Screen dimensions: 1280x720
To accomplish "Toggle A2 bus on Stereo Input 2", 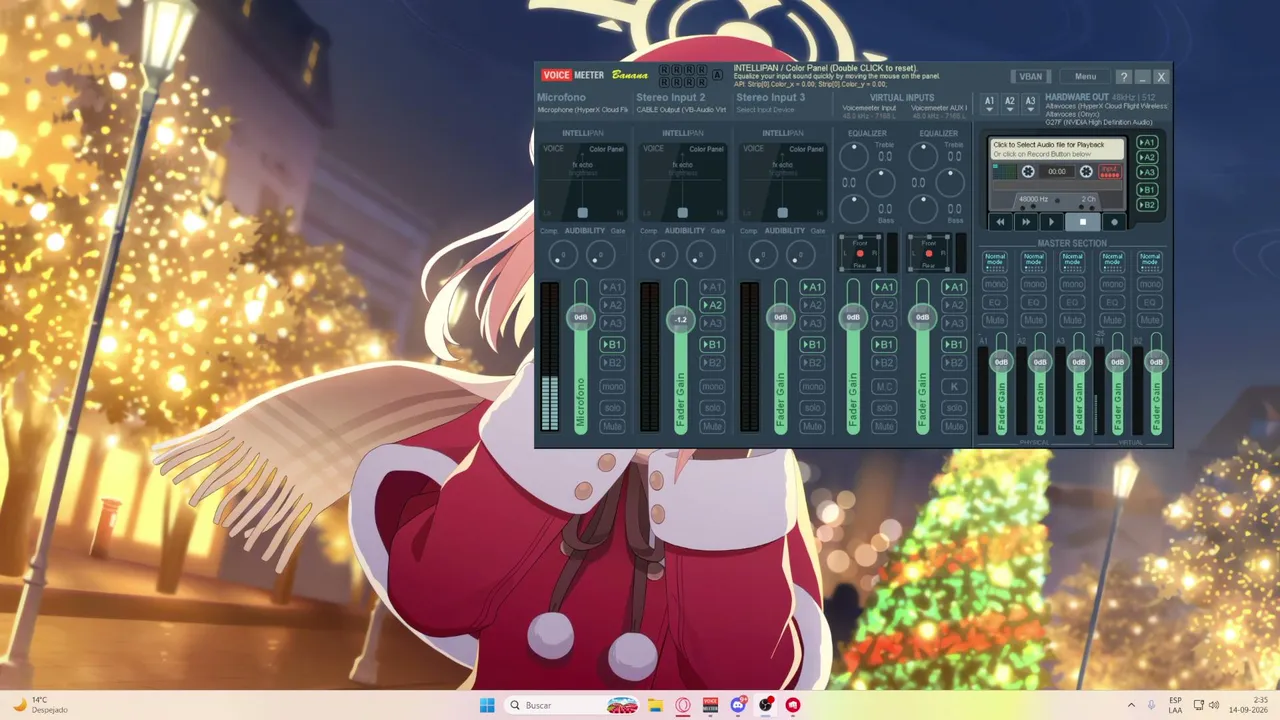I will 712,305.
